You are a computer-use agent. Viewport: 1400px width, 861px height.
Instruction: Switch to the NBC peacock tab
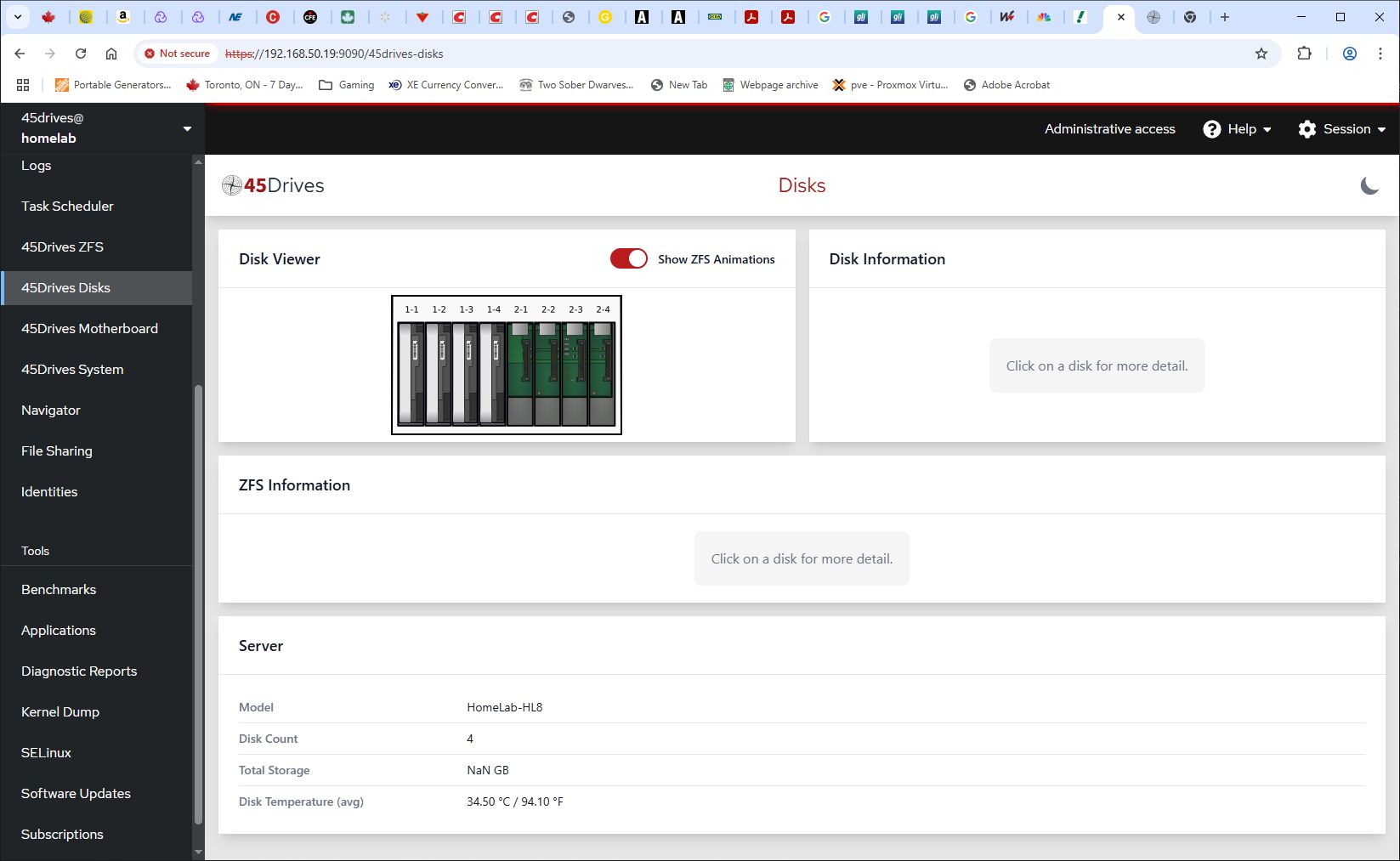1044,17
